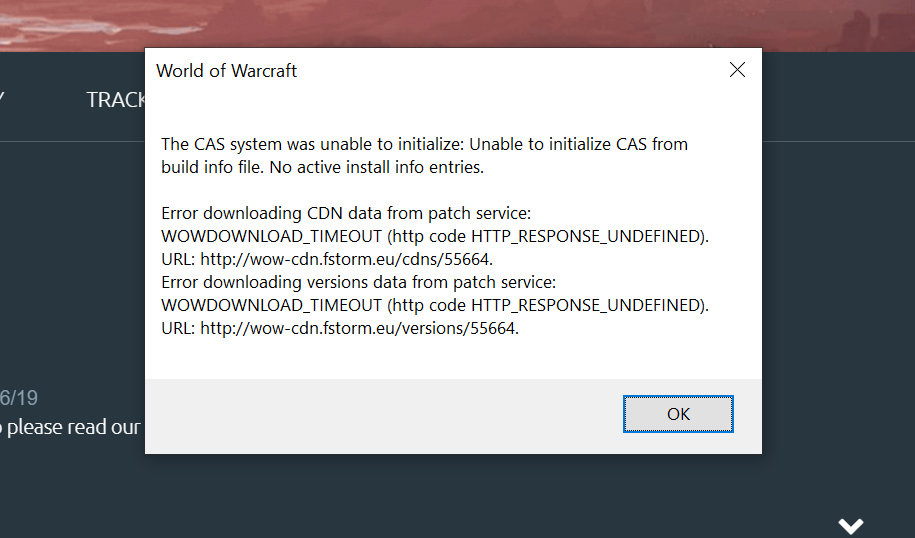This screenshot has height=538, width=915.
Task: Click the gray footer left of OK
Action: tap(380, 415)
